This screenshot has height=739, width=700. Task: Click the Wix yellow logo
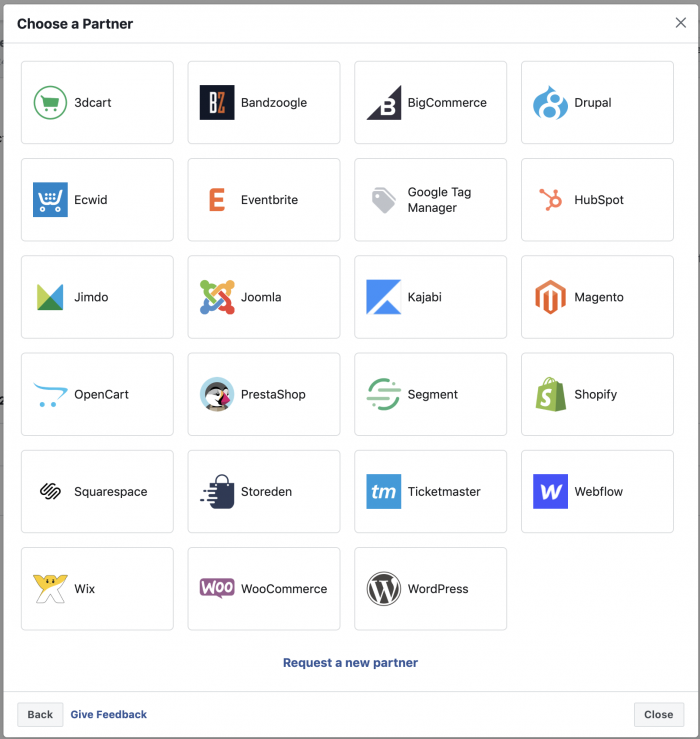50,589
